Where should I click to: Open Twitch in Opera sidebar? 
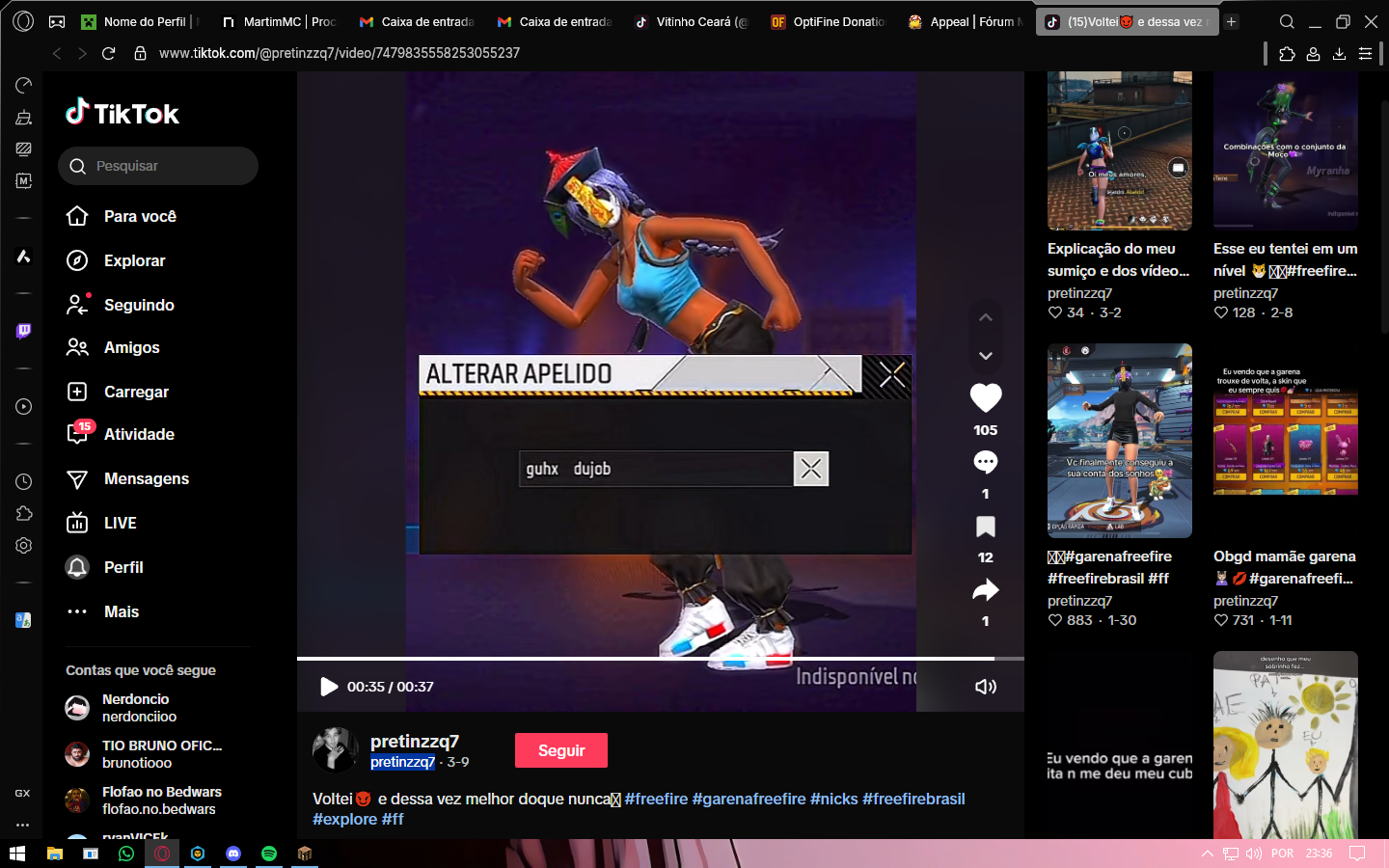point(24,331)
